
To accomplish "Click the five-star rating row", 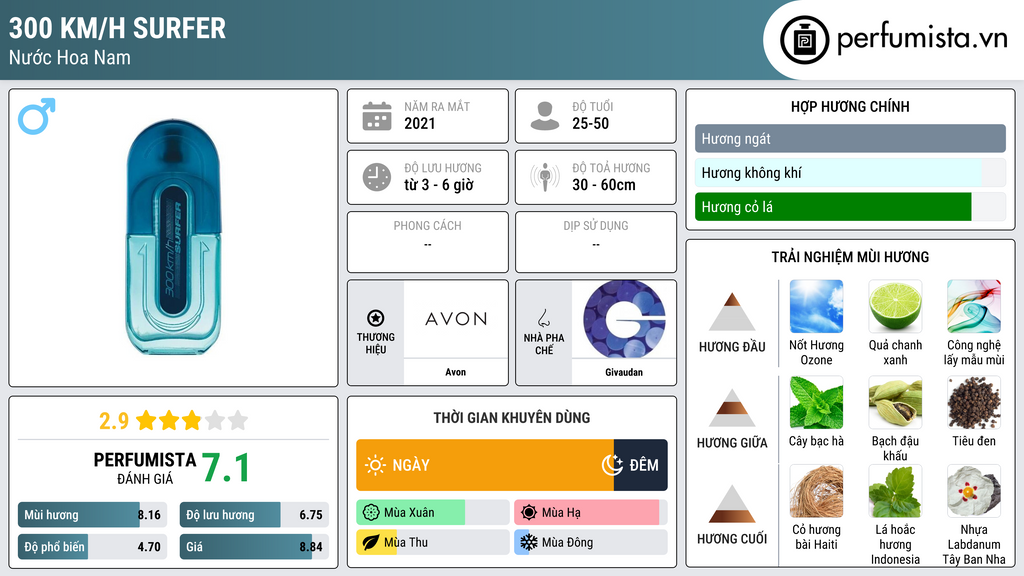I will coord(192,420).
